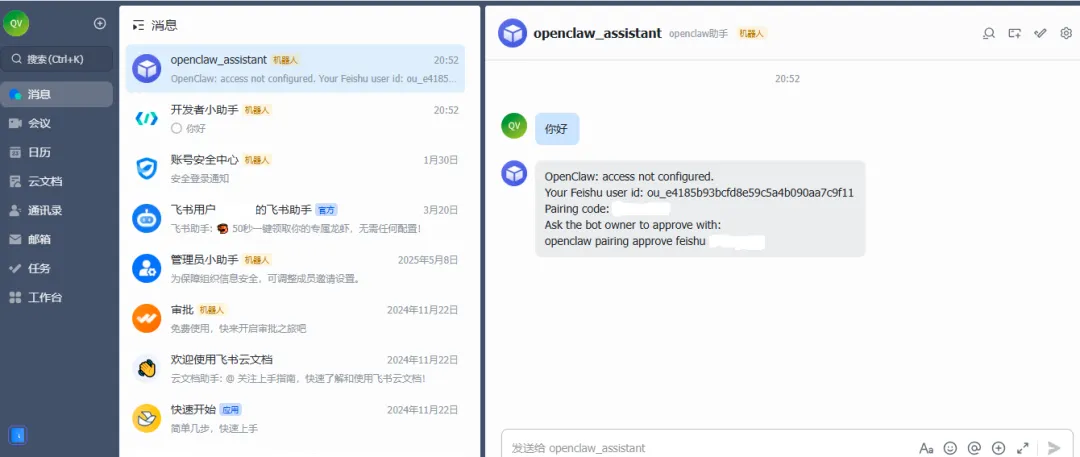Image resolution: width=1080 pixels, height=457 pixels.
Task: Click the chat header openclaw_assistant avatar
Action: [512, 33]
